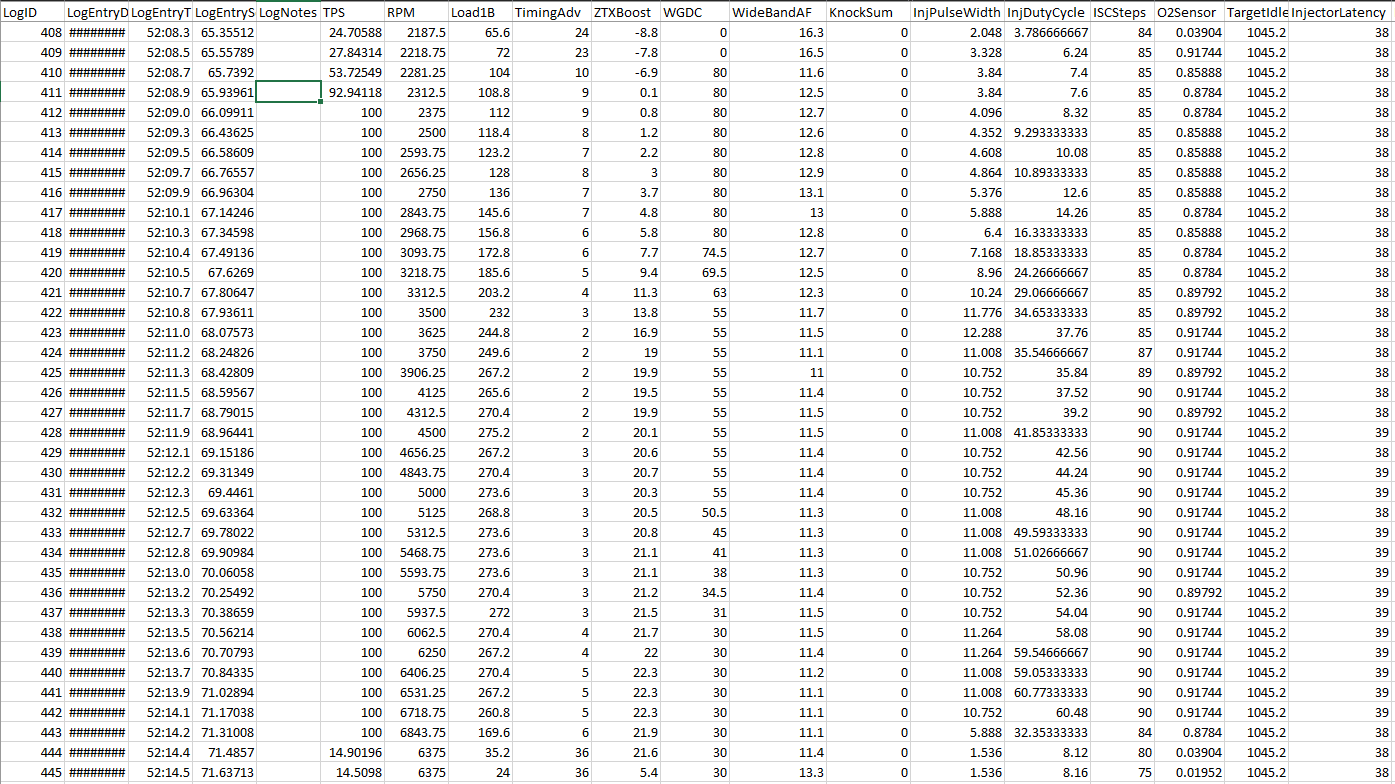Click the LogID cell numbered 420

coord(32,272)
